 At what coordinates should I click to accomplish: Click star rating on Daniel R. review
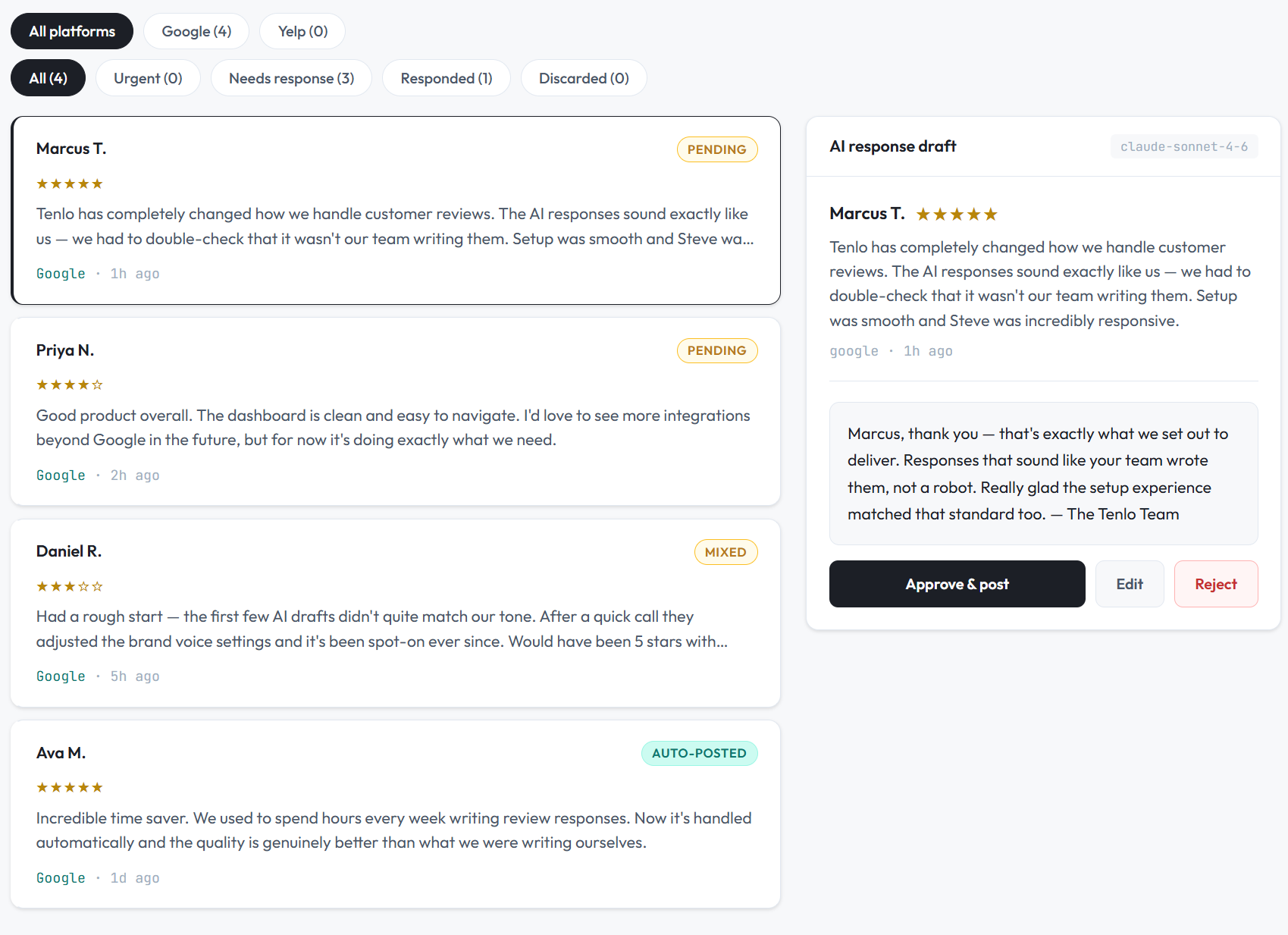click(70, 586)
